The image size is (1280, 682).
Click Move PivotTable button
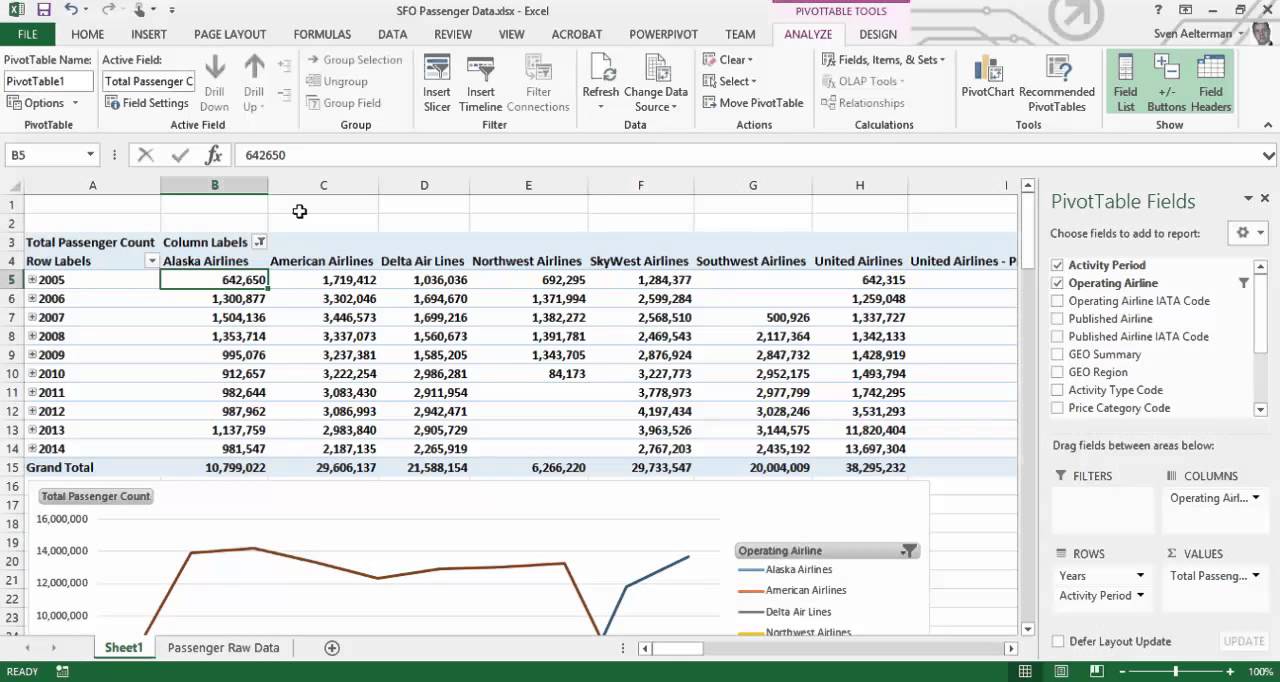click(x=753, y=103)
